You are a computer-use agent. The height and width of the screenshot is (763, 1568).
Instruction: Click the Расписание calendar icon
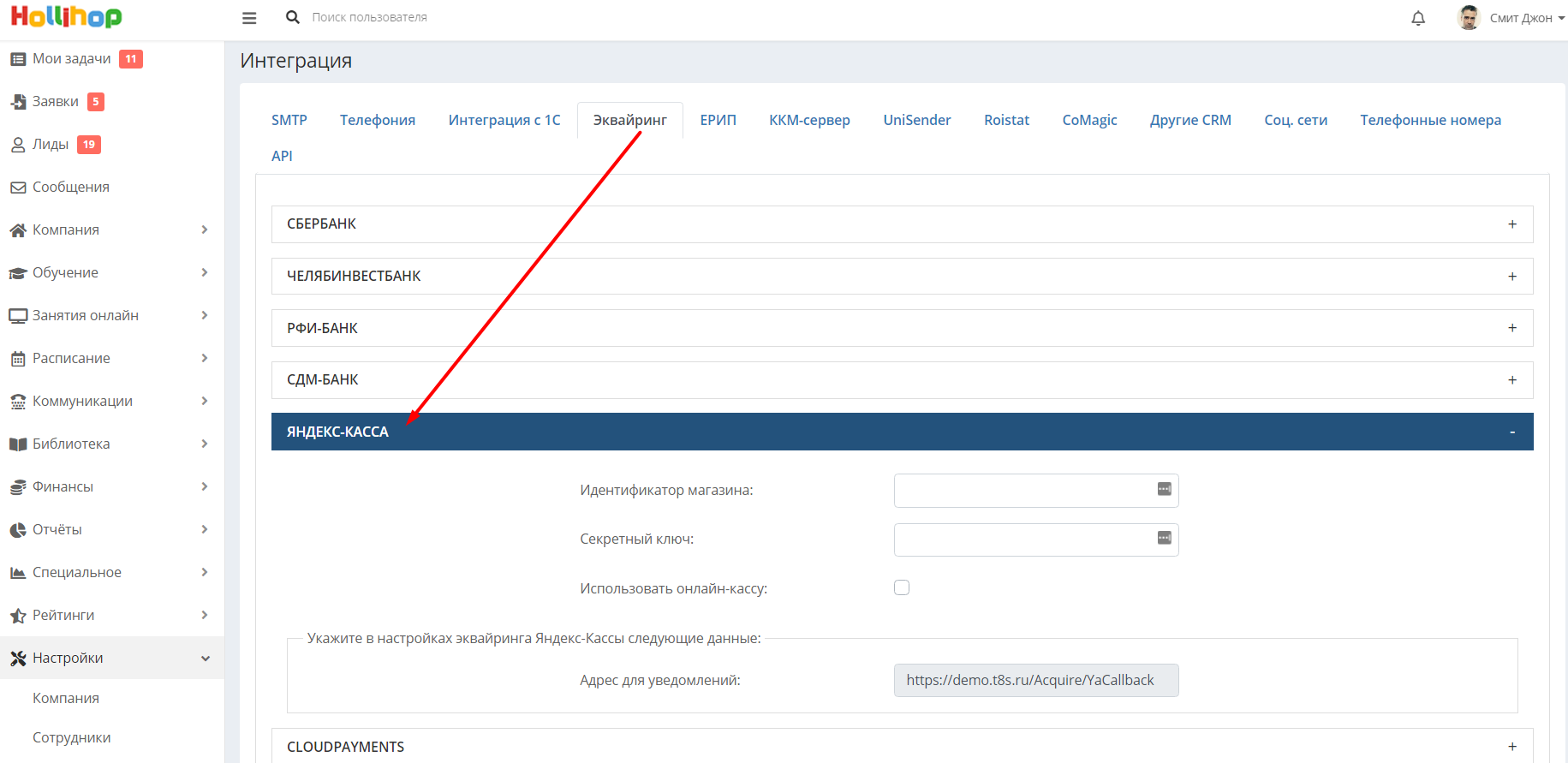click(18, 359)
